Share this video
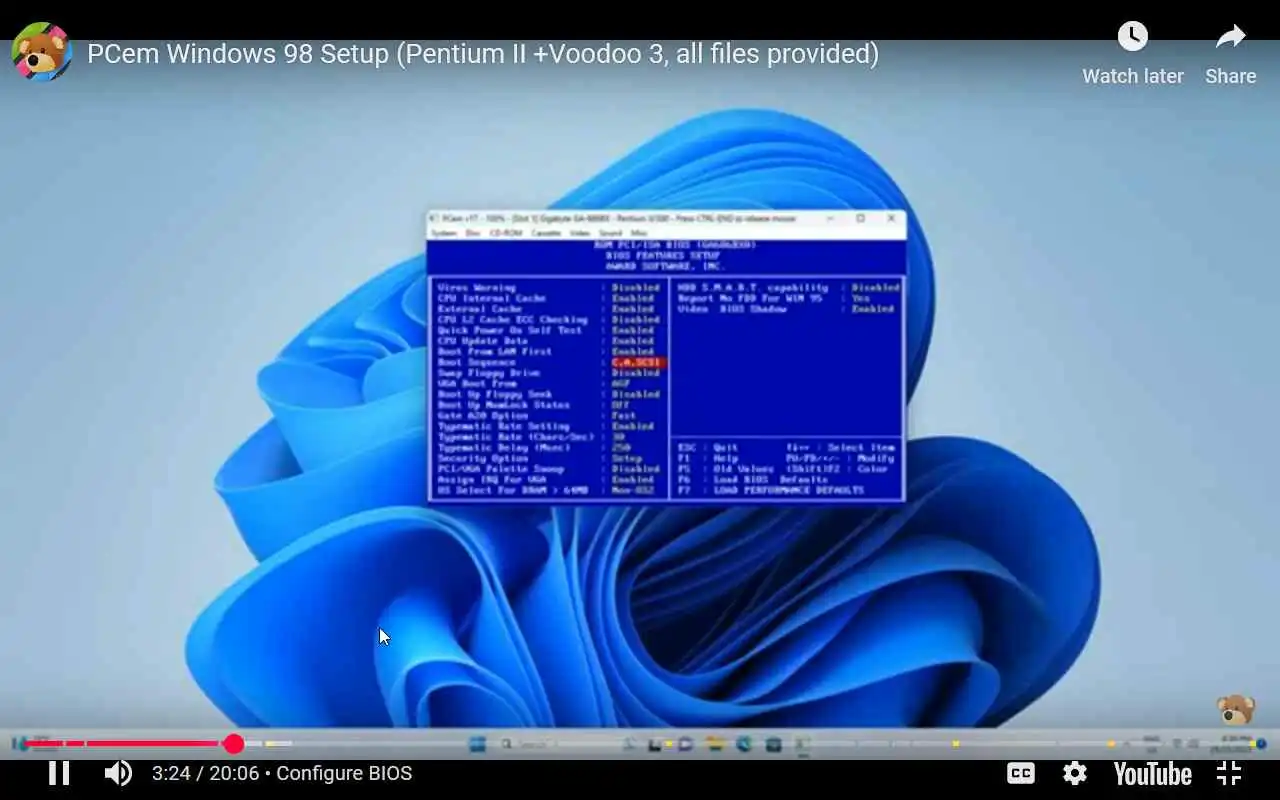Viewport: 1280px width, 800px height. (1231, 54)
